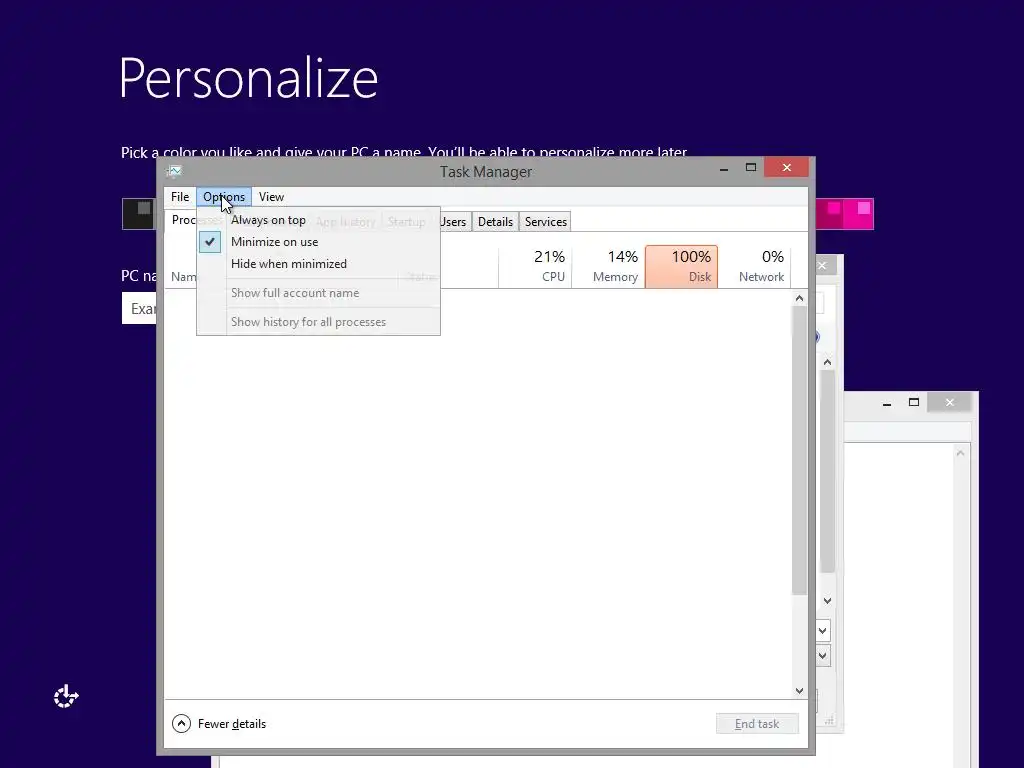Pick the bright pink color swatch
Screen dimensions: 1024x768
858,214
